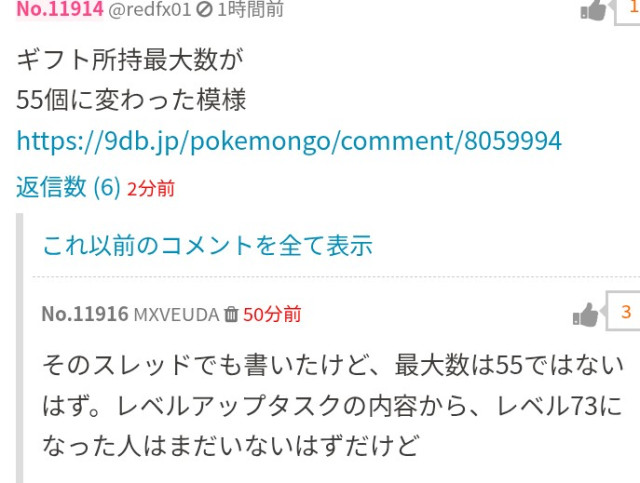Screen dimensions: 640x483
Task: Show all earlier comments (これ以前のコメントを全て表示)
Action: (208, 245)
